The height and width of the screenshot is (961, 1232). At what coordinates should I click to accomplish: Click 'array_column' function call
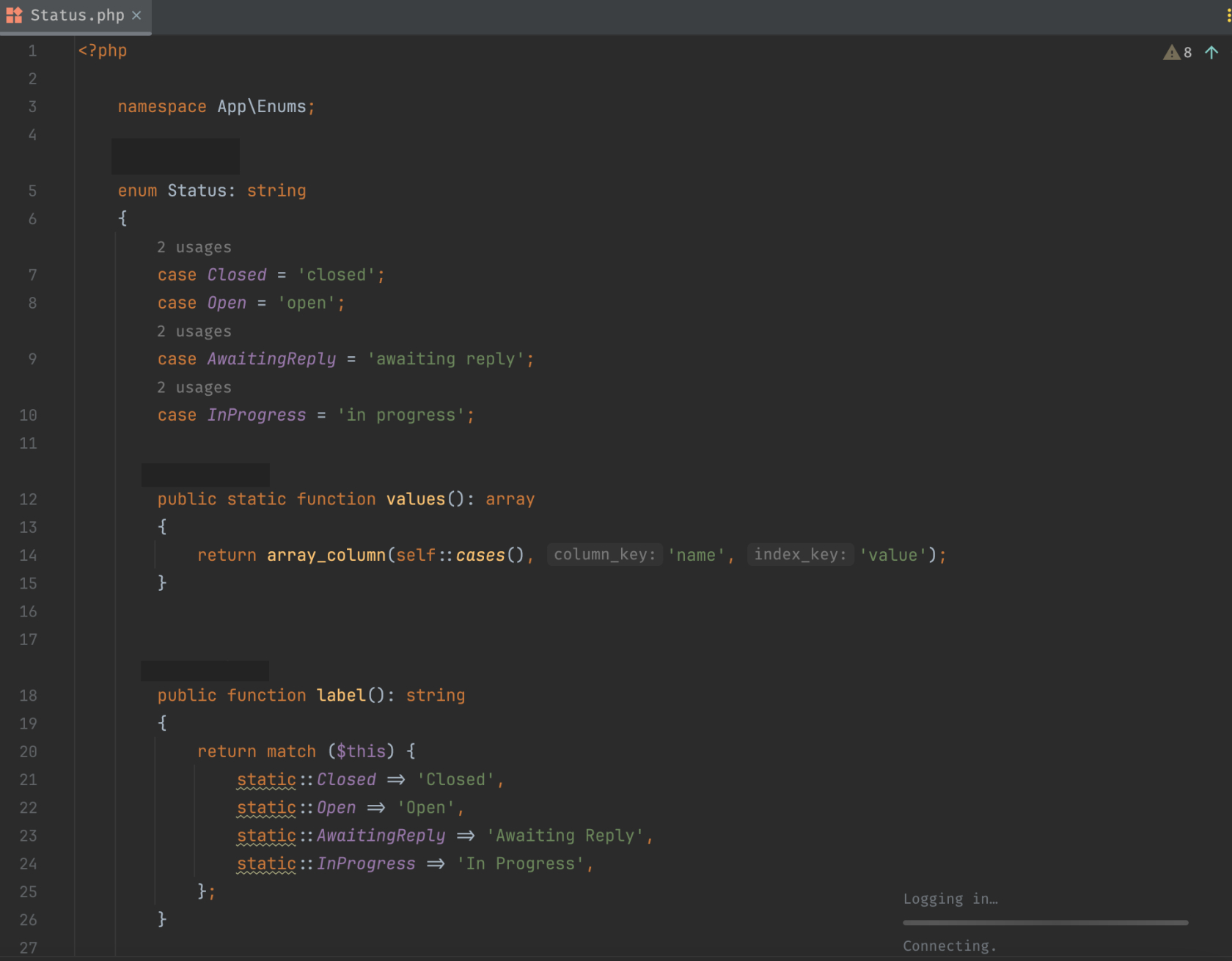326,555
